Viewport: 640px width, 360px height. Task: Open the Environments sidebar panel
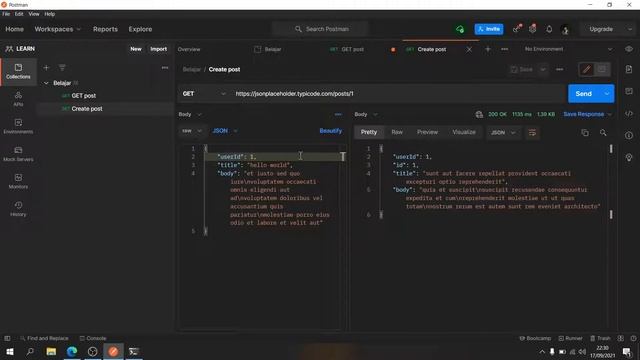18,126
